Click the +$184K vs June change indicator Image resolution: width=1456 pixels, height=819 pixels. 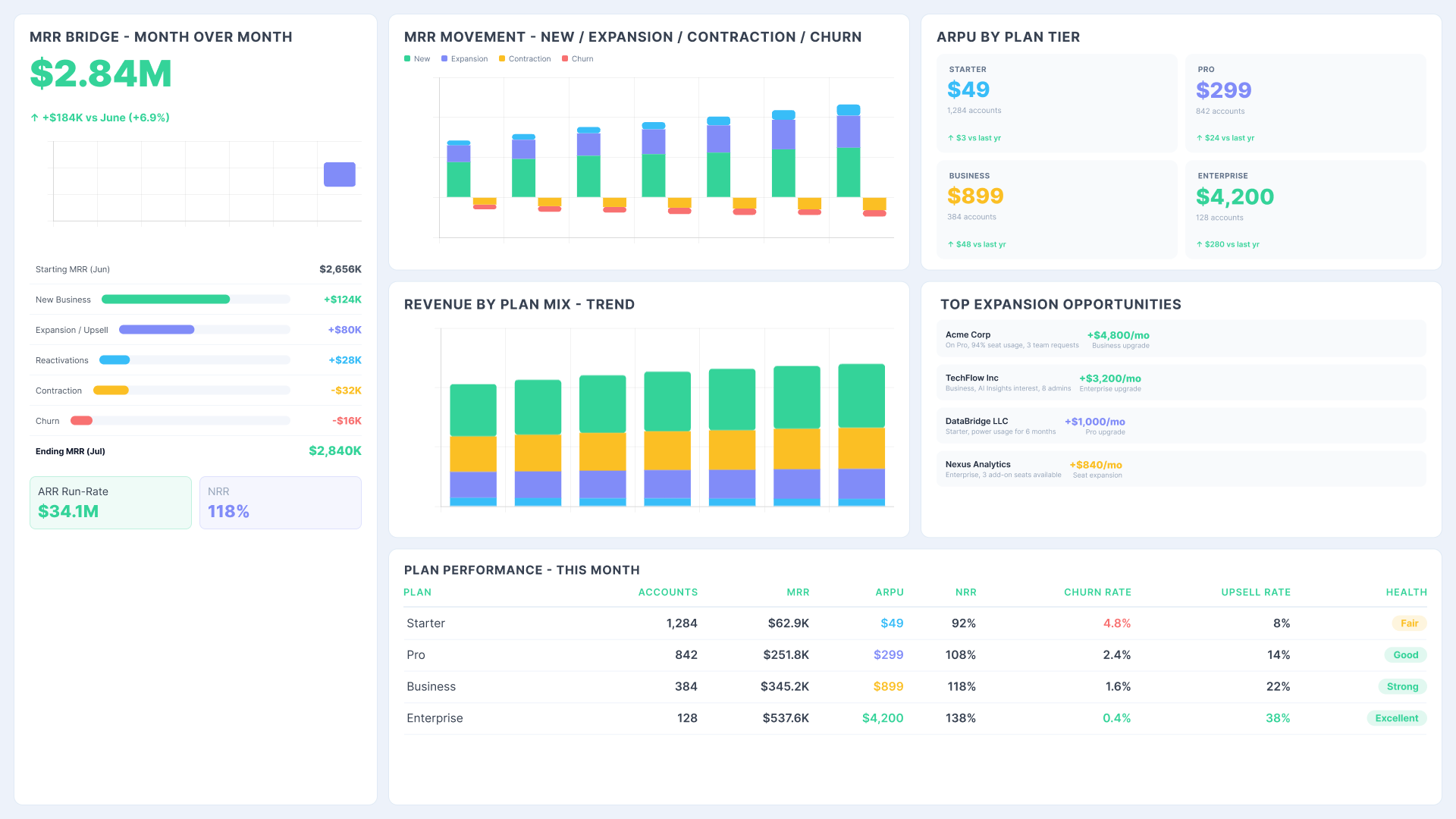coord(100,118)
